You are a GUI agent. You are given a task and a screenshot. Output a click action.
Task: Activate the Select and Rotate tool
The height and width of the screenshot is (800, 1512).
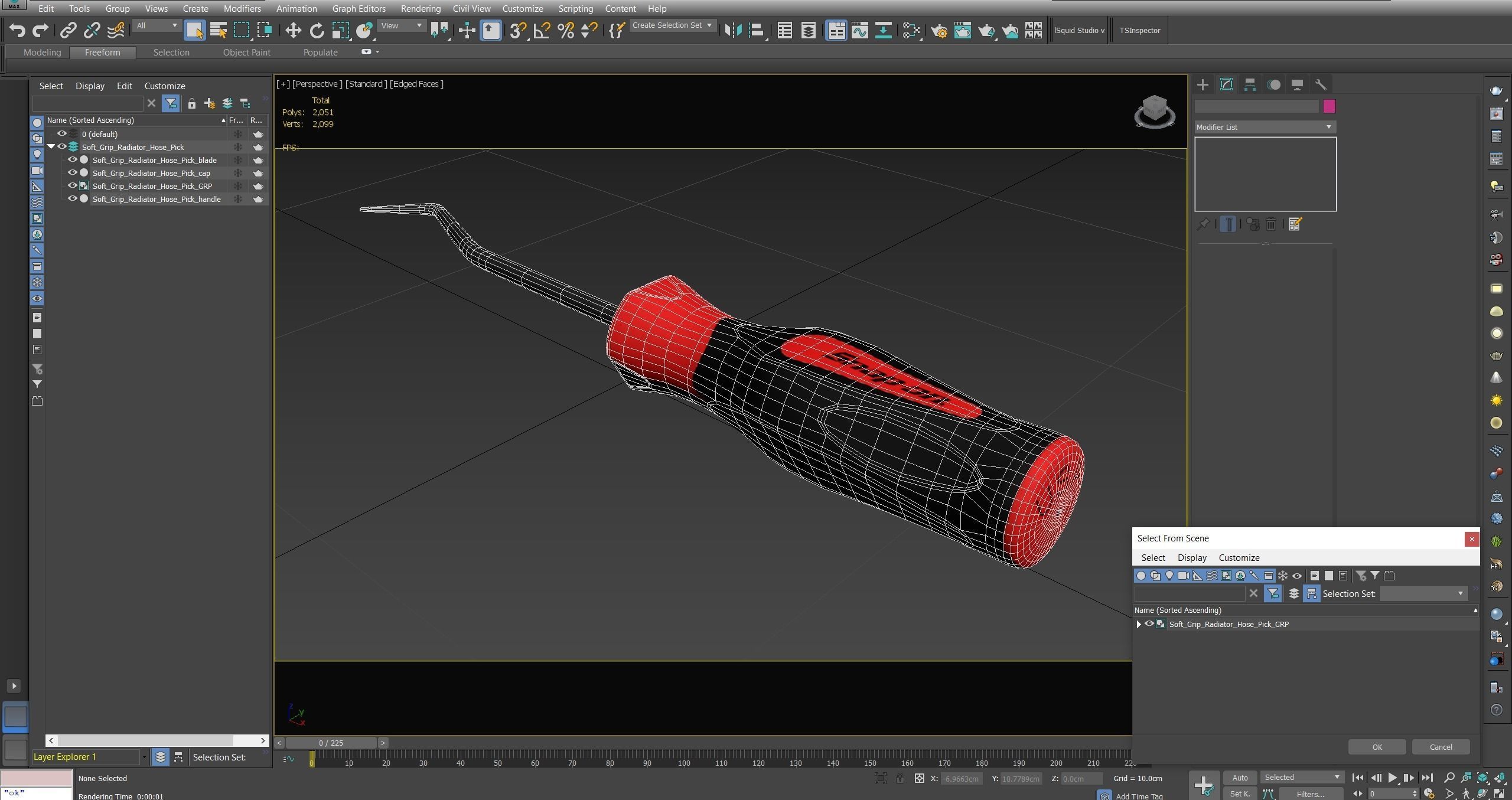[317, 30]
